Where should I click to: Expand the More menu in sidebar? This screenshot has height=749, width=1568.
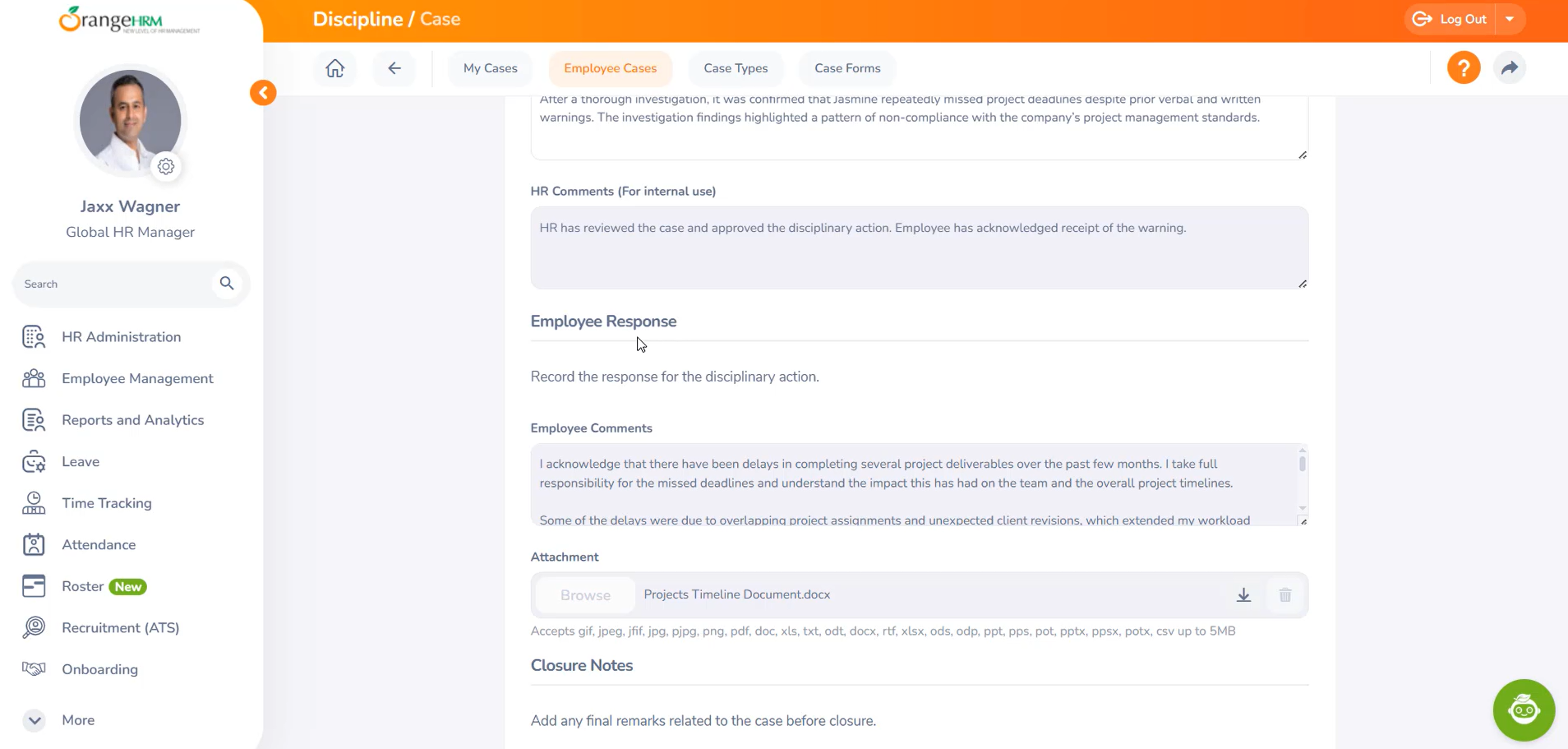coord(35,720)
